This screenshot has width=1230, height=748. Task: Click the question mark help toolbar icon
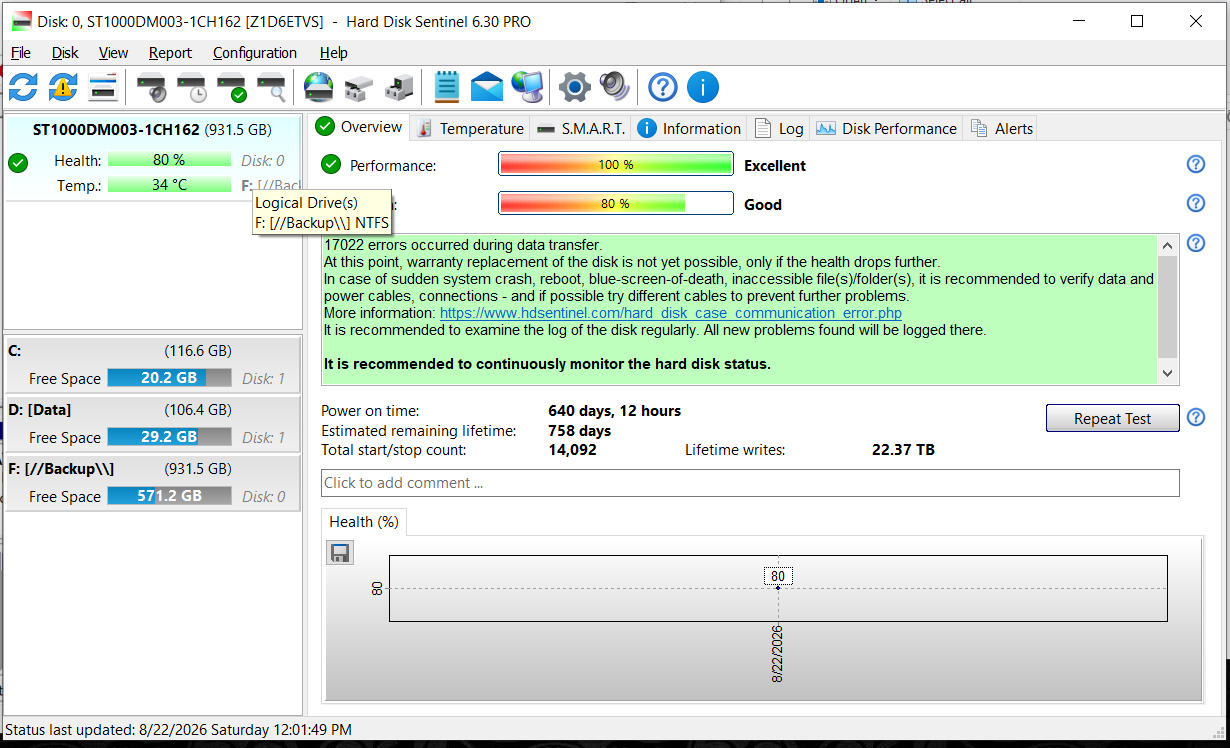click(x=663, y=87)
